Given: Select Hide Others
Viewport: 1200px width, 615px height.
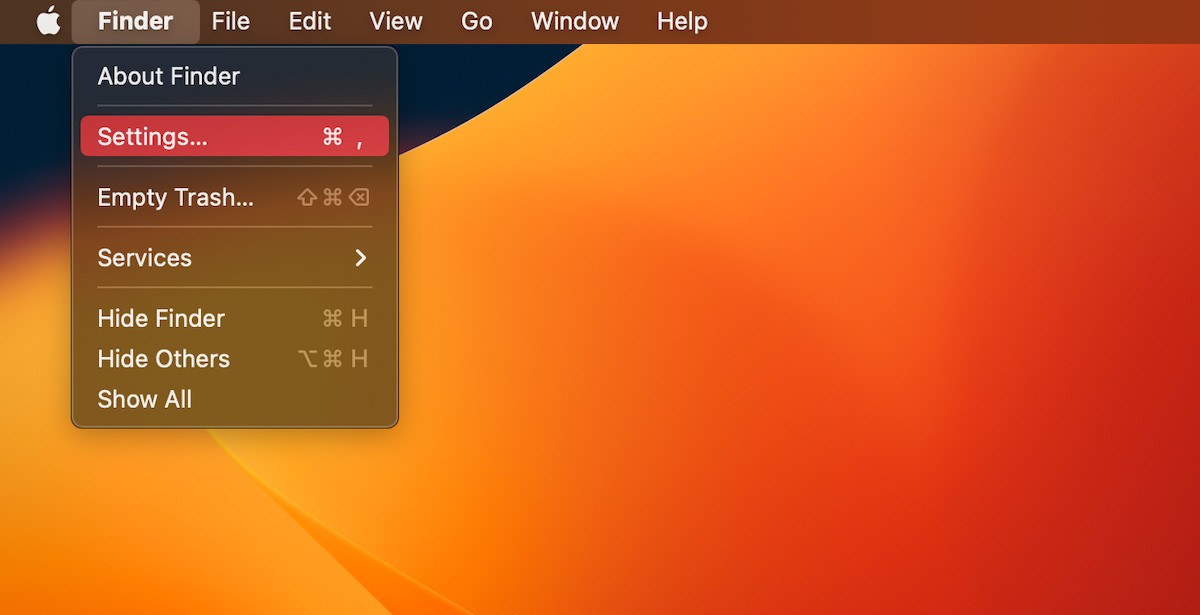Looking at the screenshot, I should [x=235, y=358].
